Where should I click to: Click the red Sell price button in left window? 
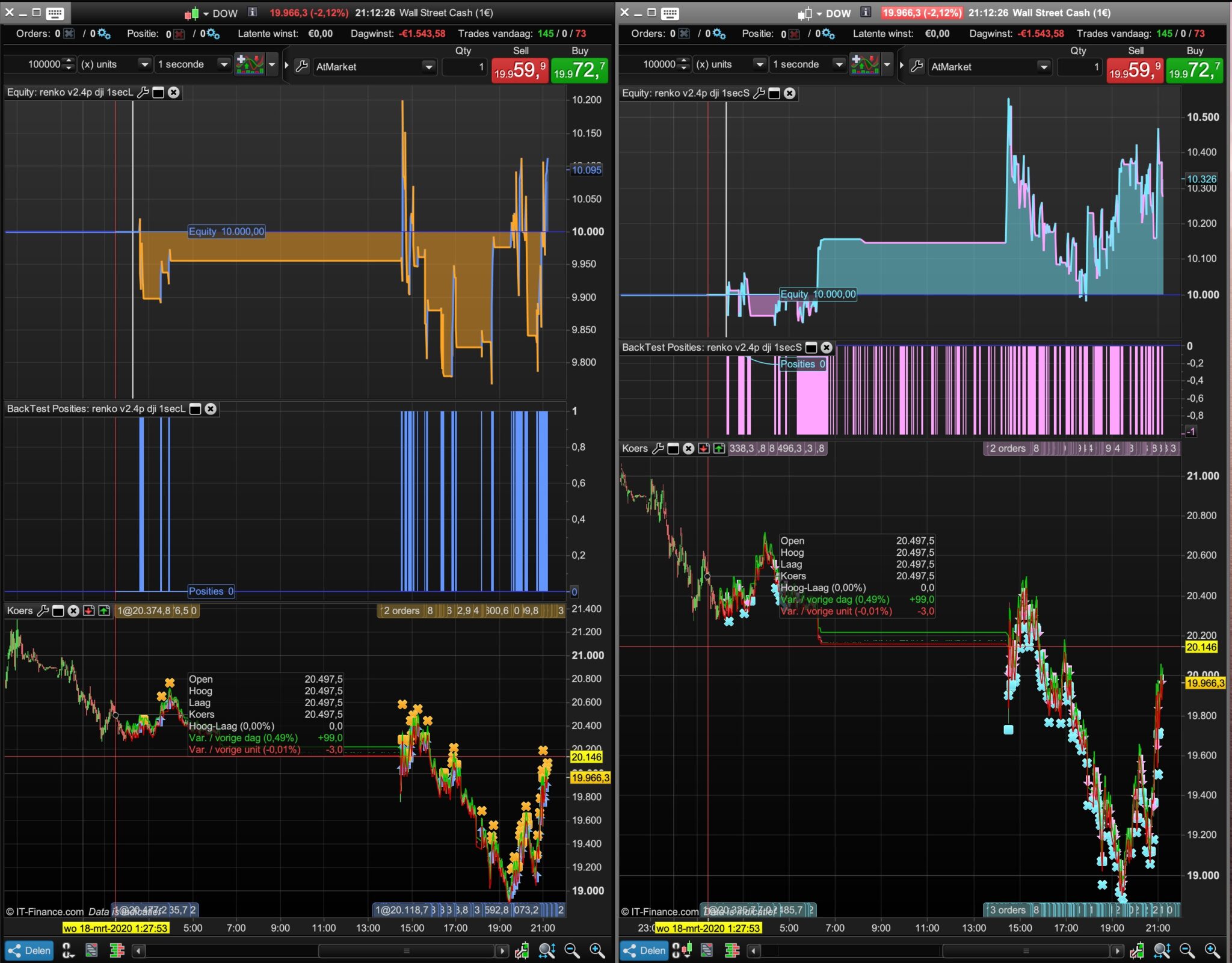click(x=519, y=70)
